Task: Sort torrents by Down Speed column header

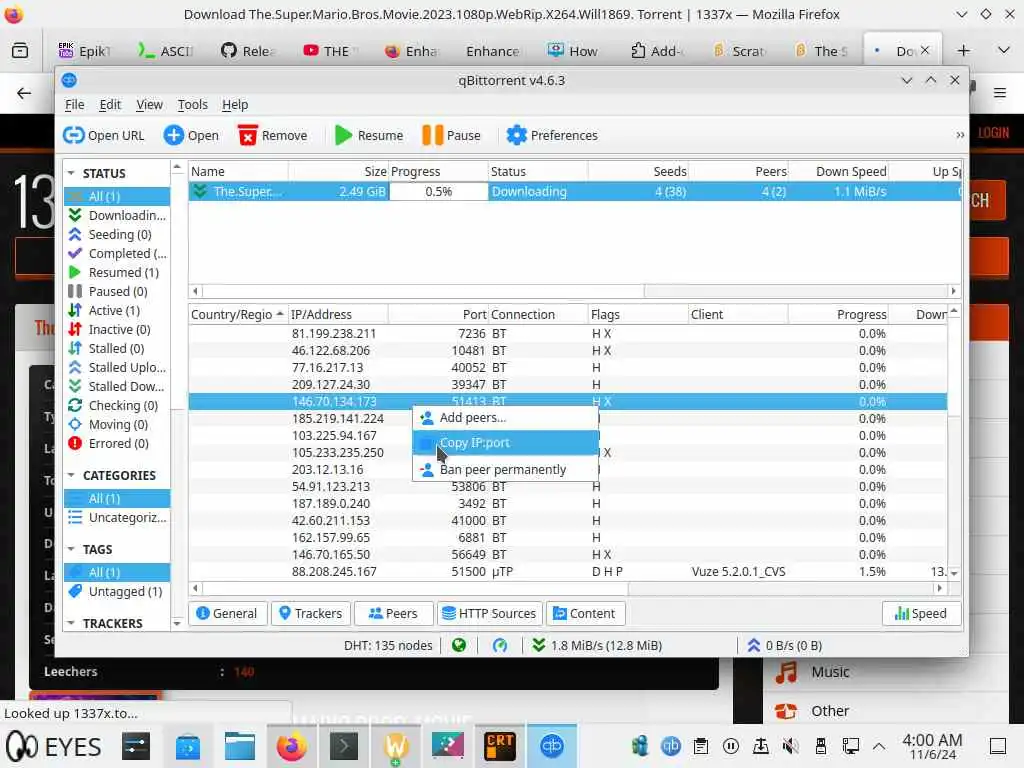Action: [x=838, y=172]
